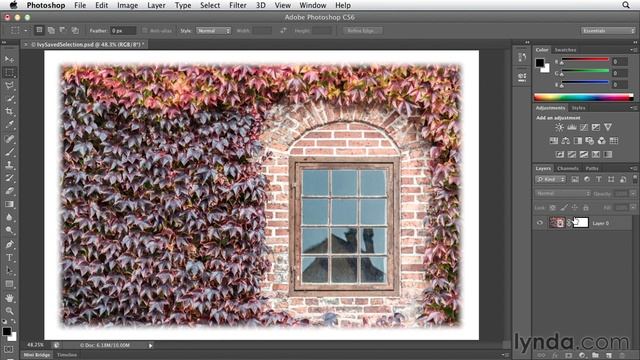
Task: Open the History panel icon
Action: [522, 57]
